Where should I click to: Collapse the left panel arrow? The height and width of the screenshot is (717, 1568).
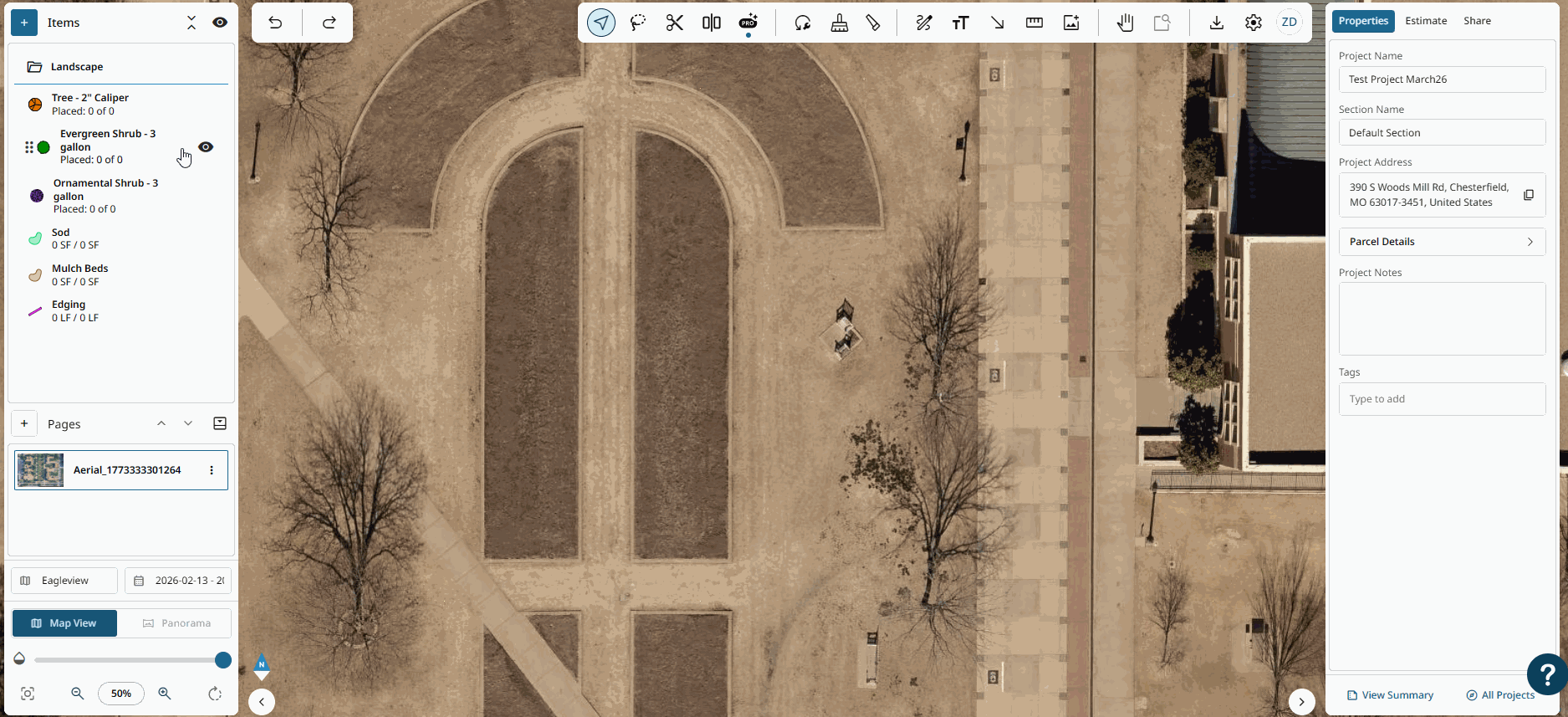click(x=262, y=702)
